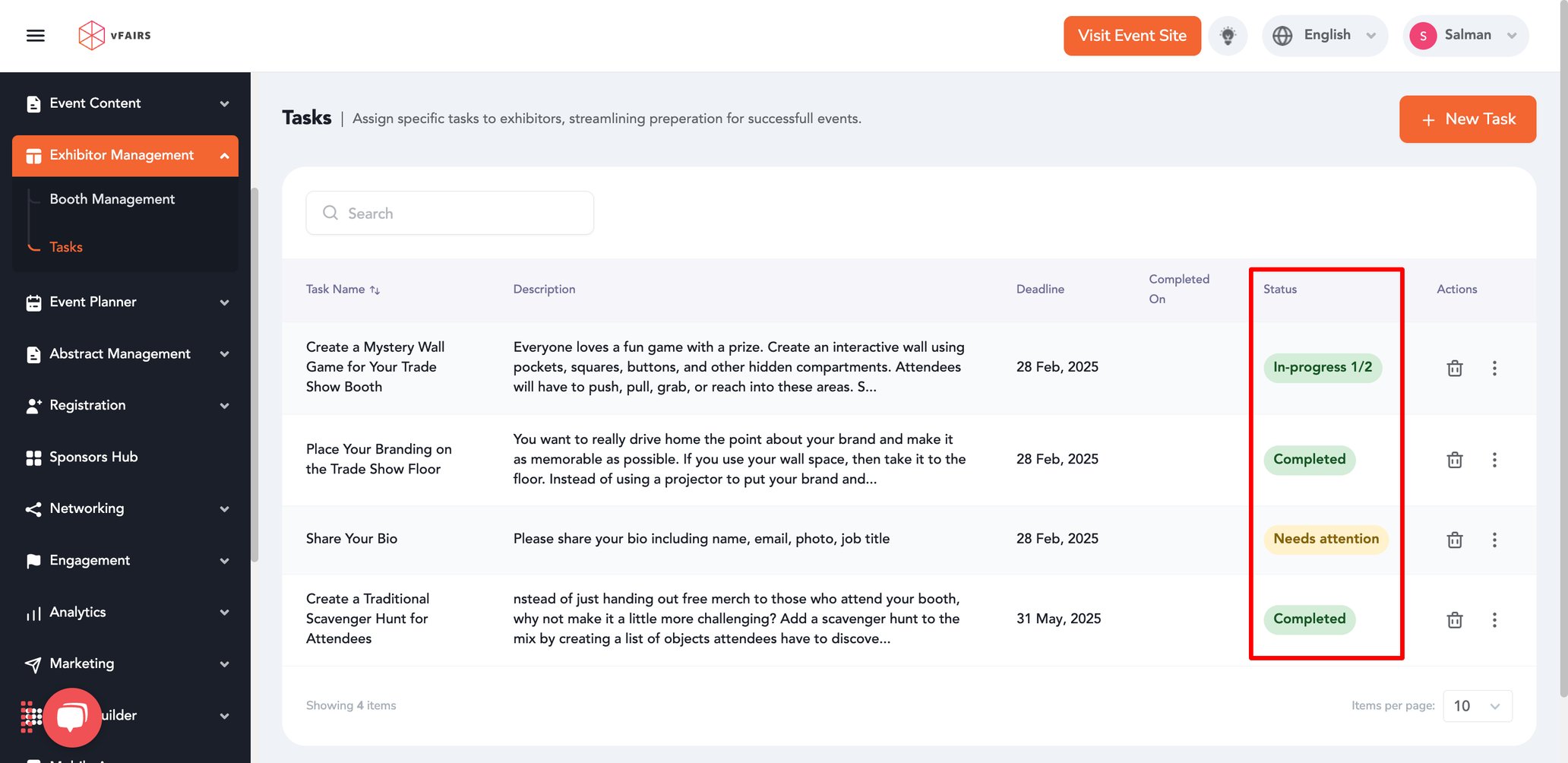The height and width of the screenshot is (763, 1568).
Task: Click the search magnifier icon
Action: point(330,213)
